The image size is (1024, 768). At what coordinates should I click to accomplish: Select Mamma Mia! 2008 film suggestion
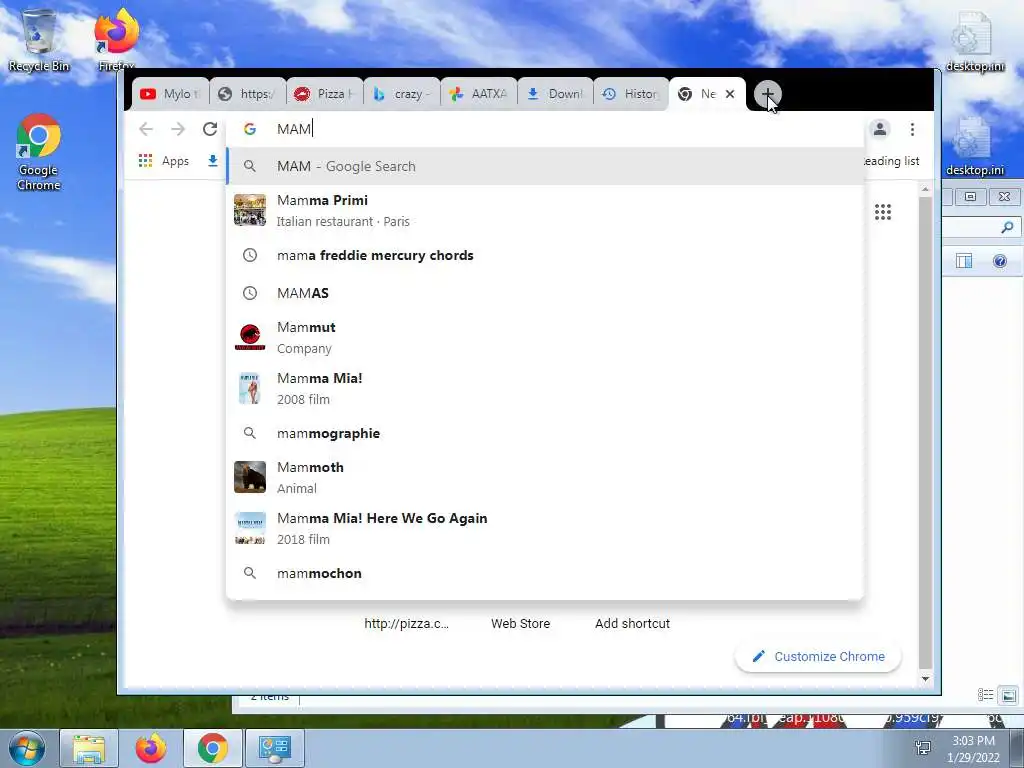click(545, 389)
